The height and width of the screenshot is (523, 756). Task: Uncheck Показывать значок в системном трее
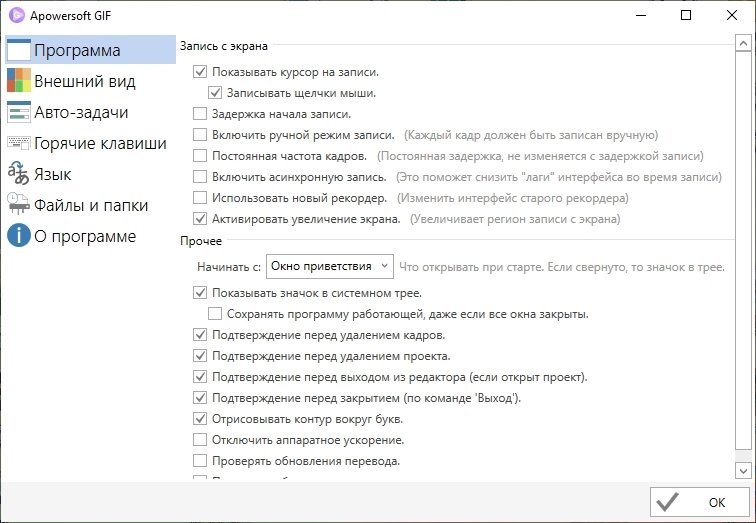200,293
